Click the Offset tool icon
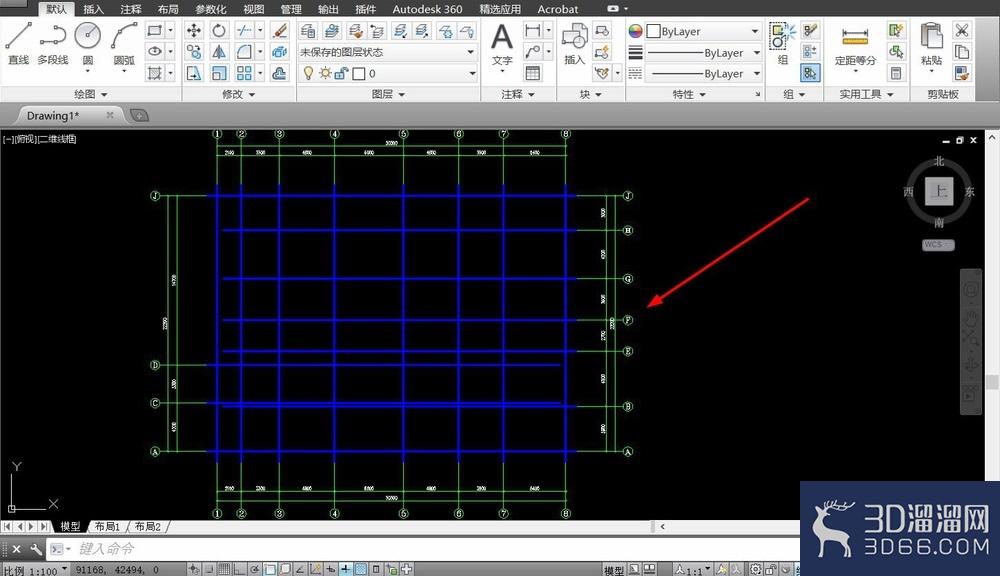Image resolution: width=1000 pixels, height=576 pixels. pyautogui.click(x=279, y=73)
